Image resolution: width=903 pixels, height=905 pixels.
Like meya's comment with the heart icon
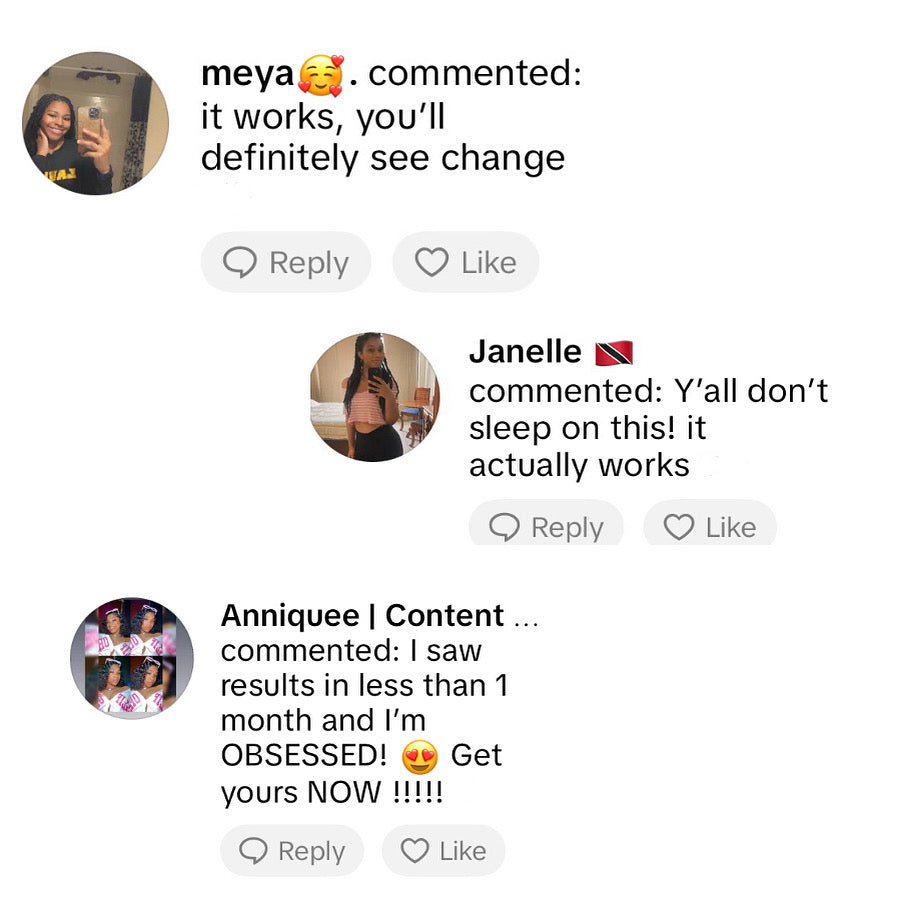pos(431,263)
